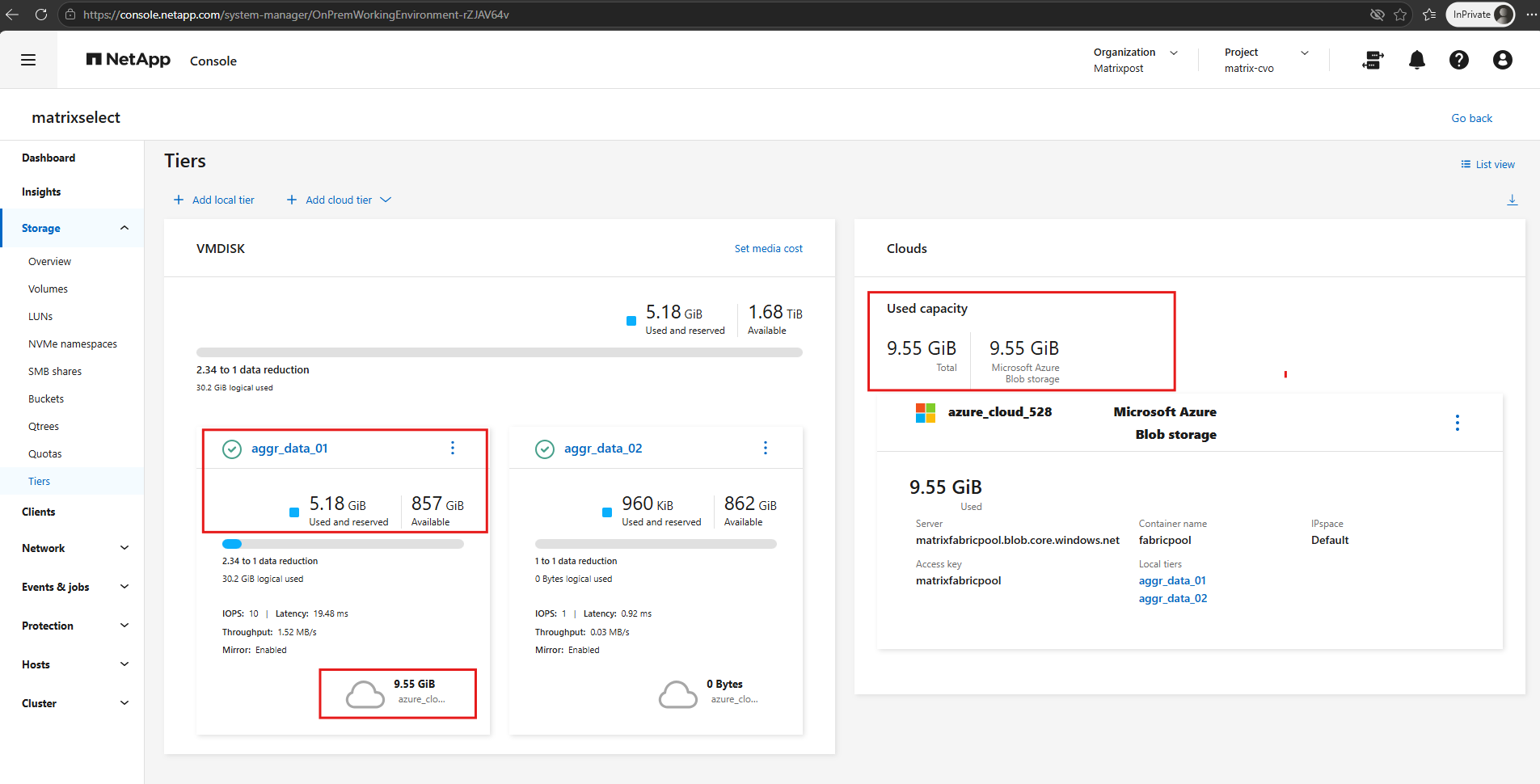Open the Dashboard sidebar item
Image resolution: width=1540 pixels, height=784 pixels.
point(49,158)
